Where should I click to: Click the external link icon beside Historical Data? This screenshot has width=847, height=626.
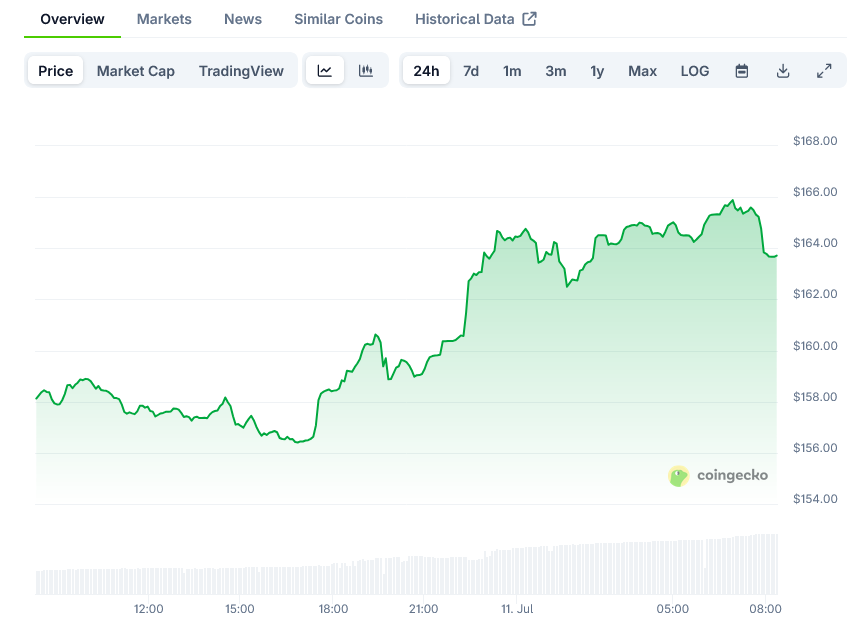(x=530, y=19)
